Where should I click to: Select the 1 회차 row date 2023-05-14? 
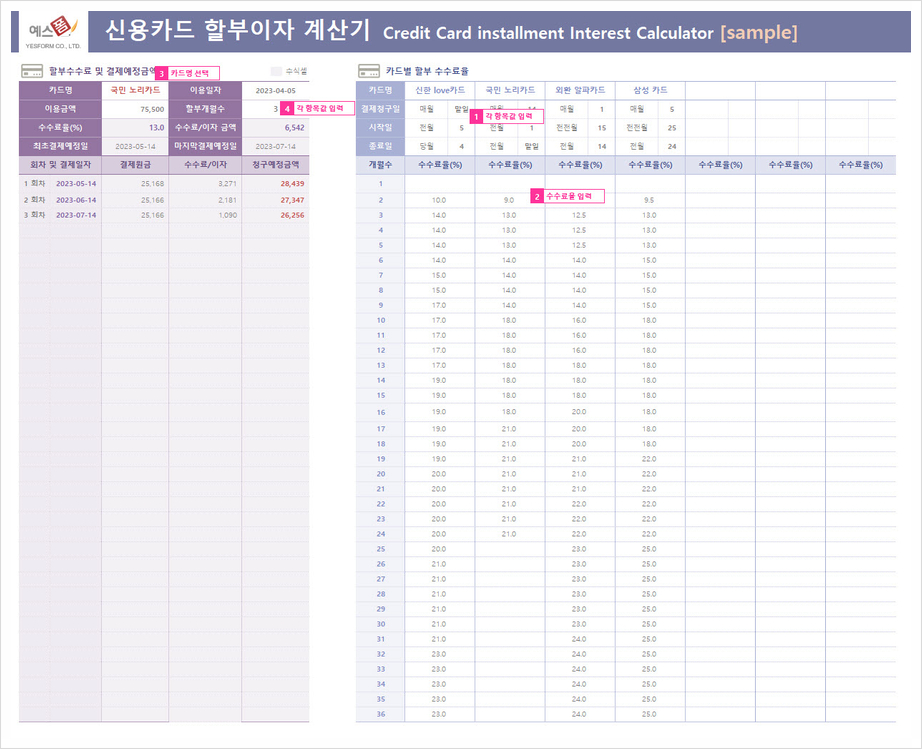(x=76, y=183)
